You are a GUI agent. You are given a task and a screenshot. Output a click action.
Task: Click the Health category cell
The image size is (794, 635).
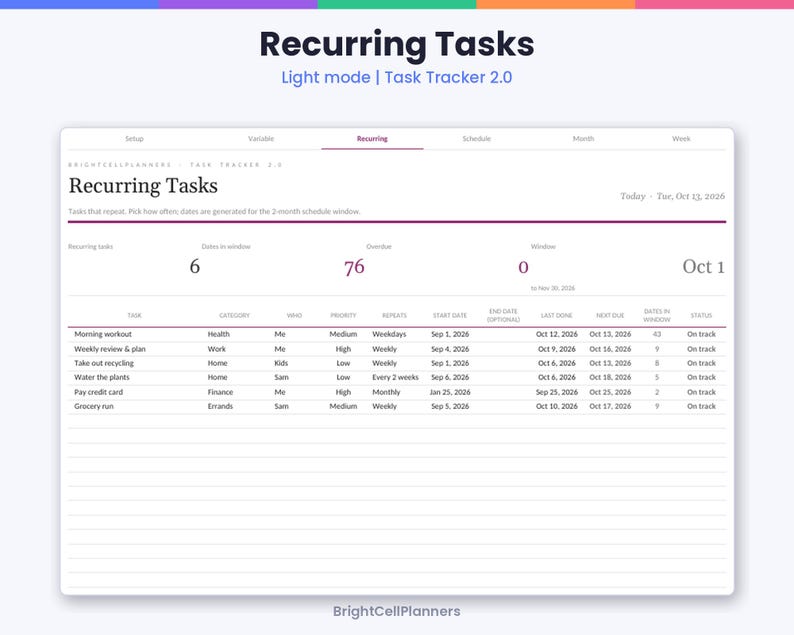pos(218,334)
